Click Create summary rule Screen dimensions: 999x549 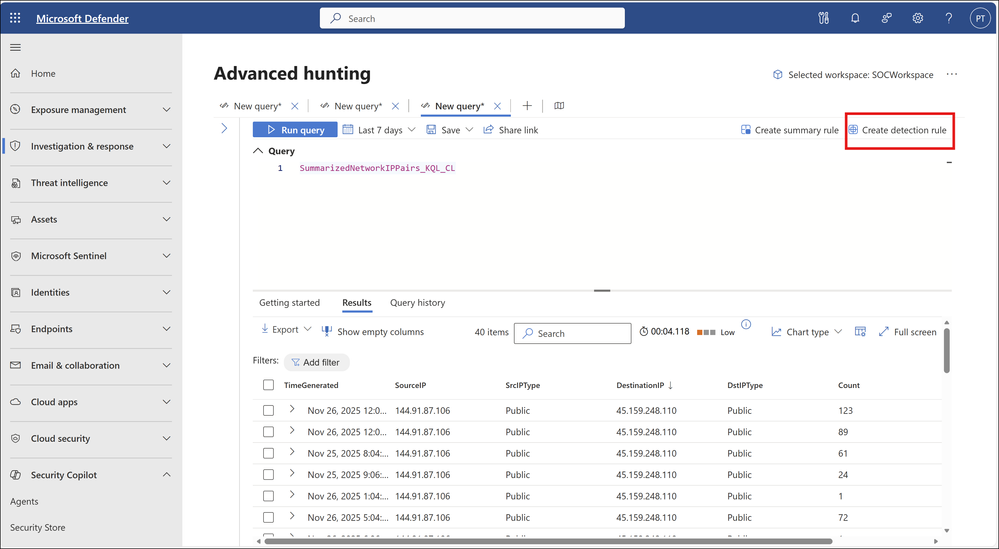789,130
